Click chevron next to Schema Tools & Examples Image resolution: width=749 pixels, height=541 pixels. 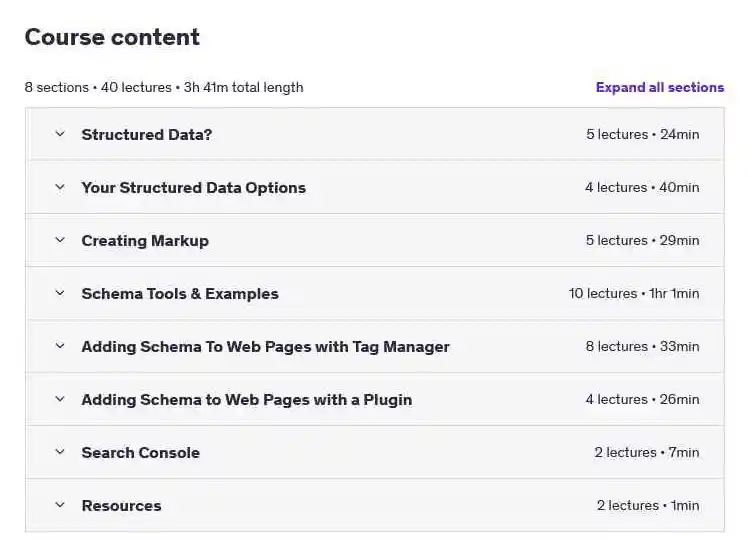pyautogui.click(x=60, y=293)
